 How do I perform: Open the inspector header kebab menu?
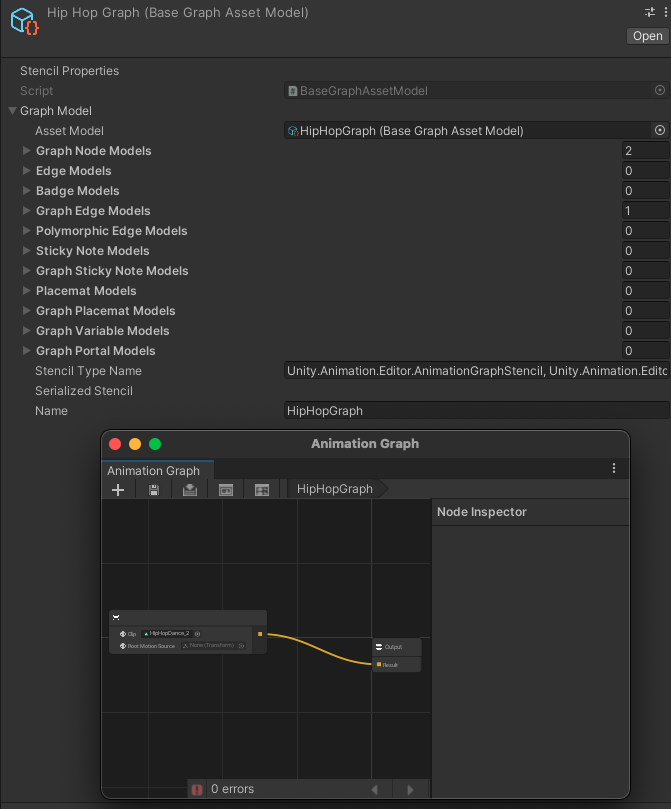click(666, 12)
